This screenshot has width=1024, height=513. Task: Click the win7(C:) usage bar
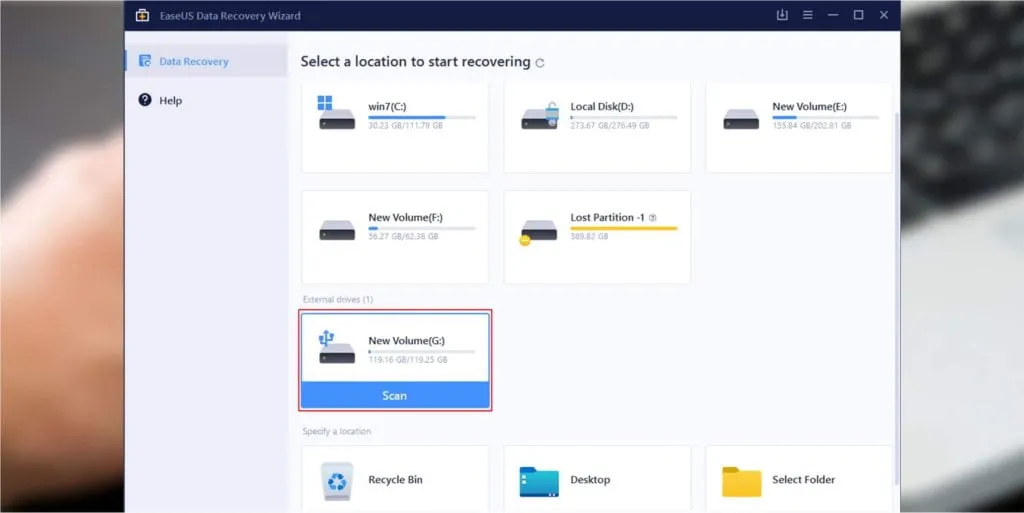click(422, 117)
